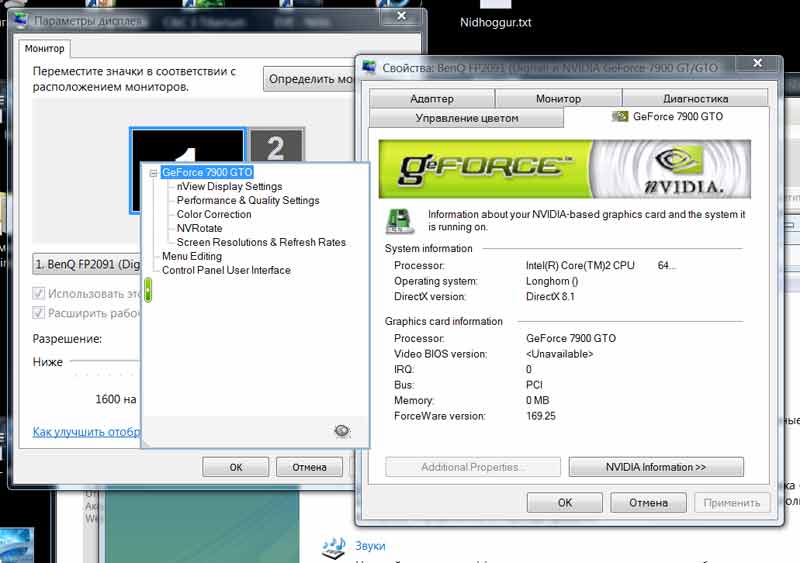The image size is (800, 563).
Task: Click Отмена in Параметры дисплея window
Action: pos(309,467)
